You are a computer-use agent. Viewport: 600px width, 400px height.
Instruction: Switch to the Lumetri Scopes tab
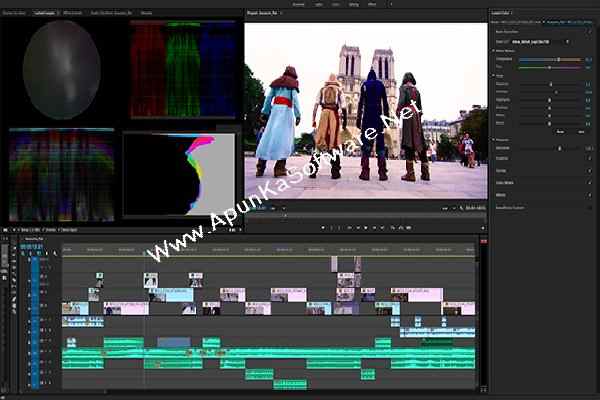pyautogui.click(x=45, y=13)
